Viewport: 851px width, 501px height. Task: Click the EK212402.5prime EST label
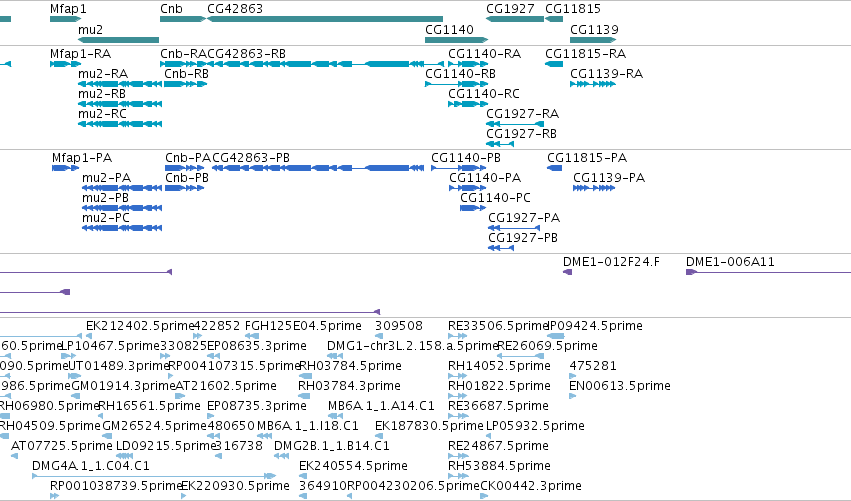tap(140, 326)
